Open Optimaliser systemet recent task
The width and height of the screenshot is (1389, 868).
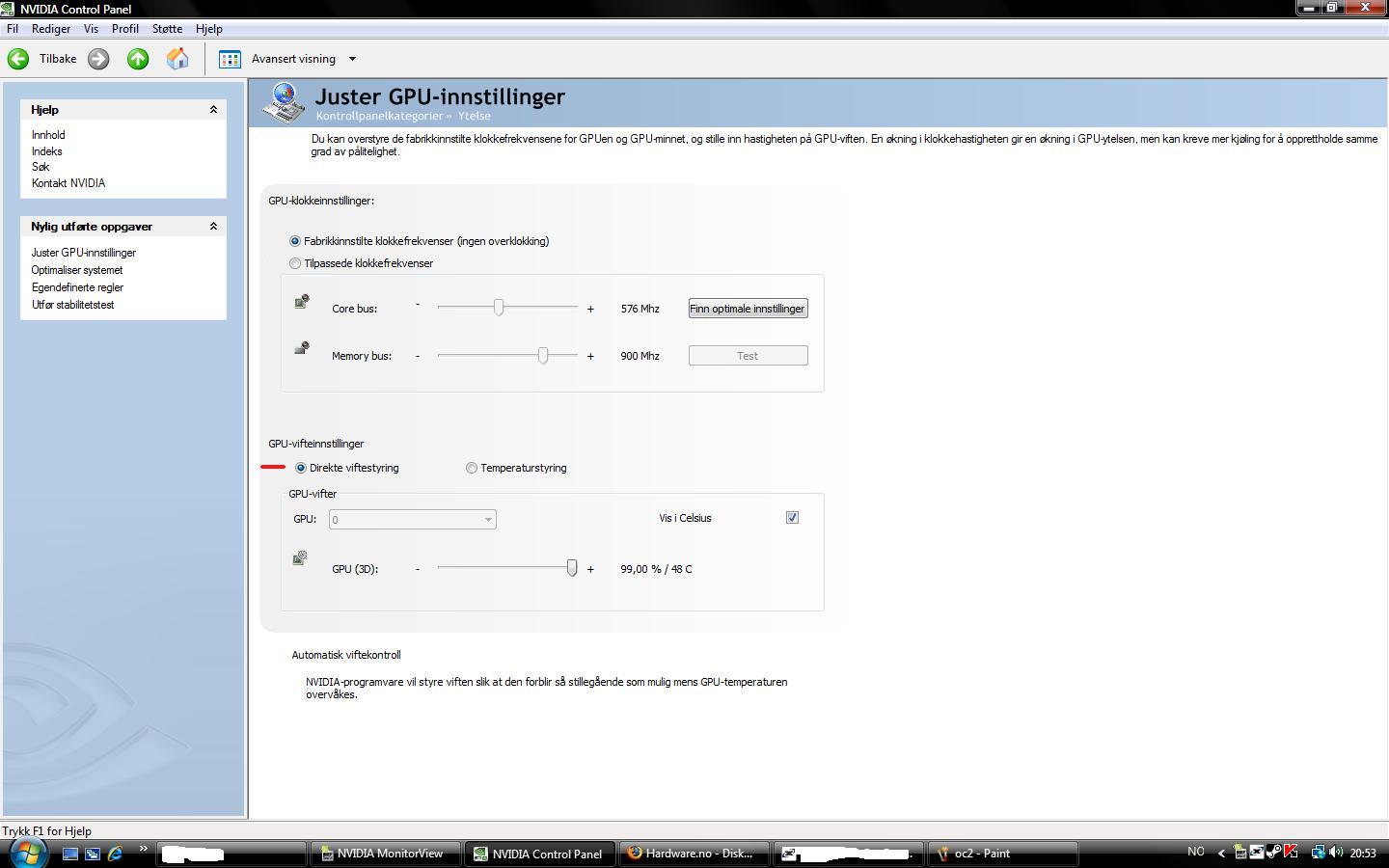(x=77, y=270)
